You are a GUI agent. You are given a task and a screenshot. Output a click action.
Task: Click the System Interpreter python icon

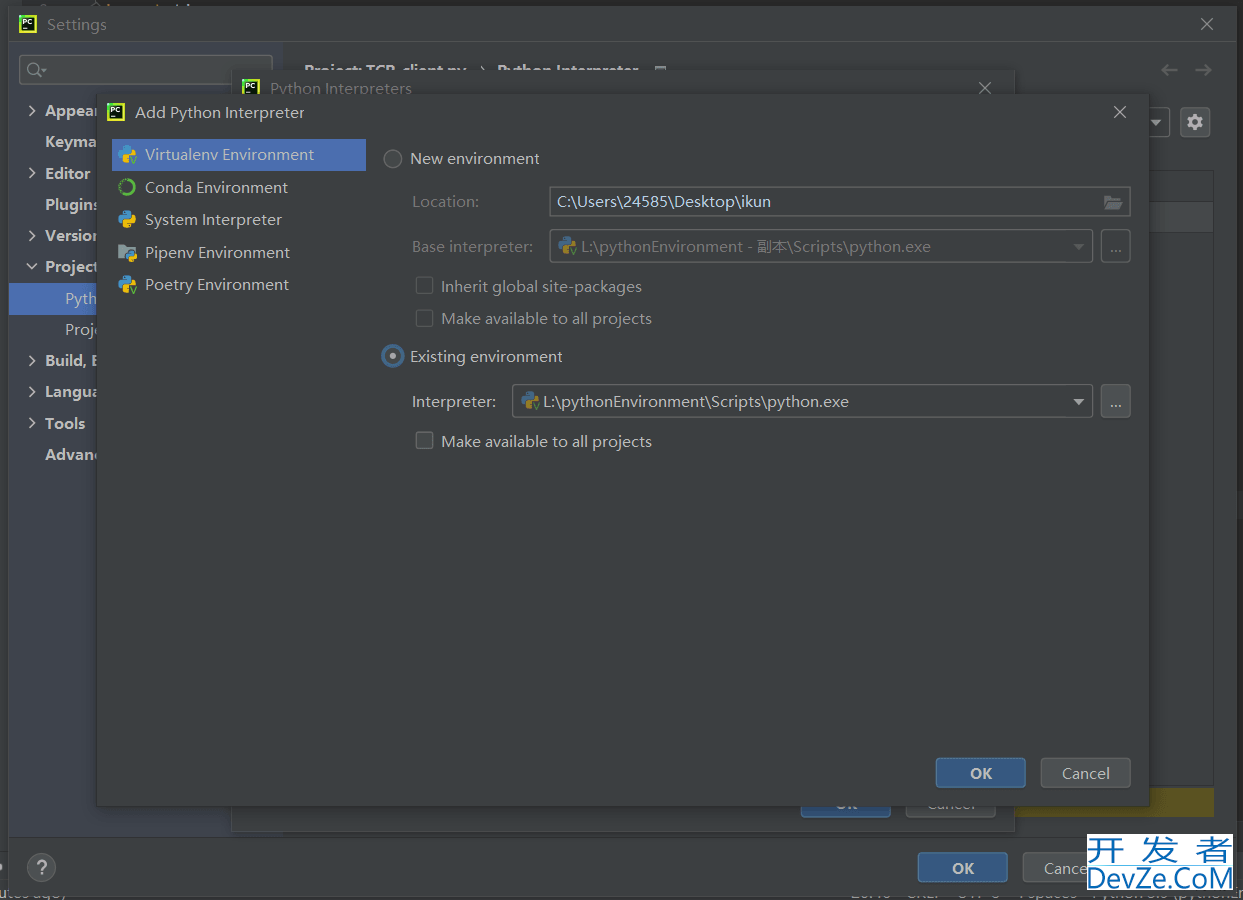pyautogui.click(x=127, y=219)
